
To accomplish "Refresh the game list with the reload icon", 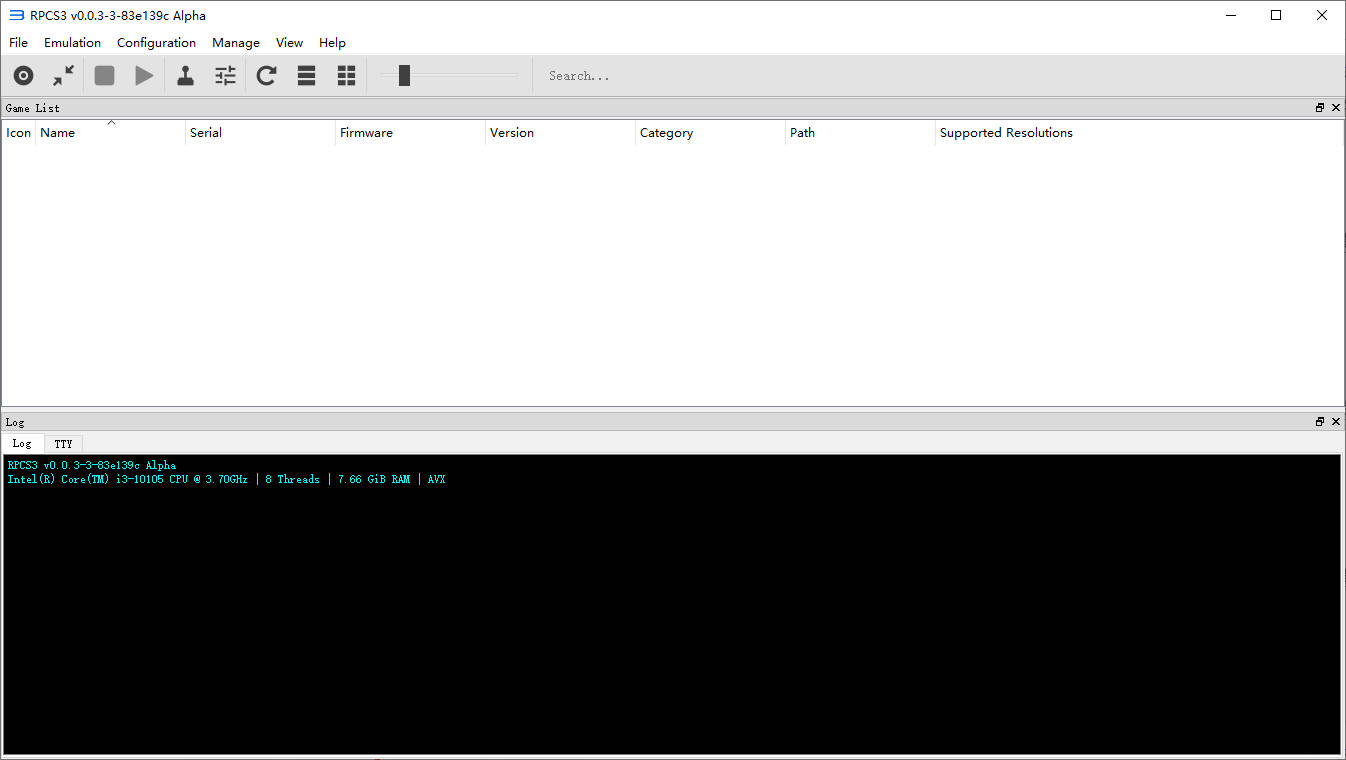I will tap(266, 75).
